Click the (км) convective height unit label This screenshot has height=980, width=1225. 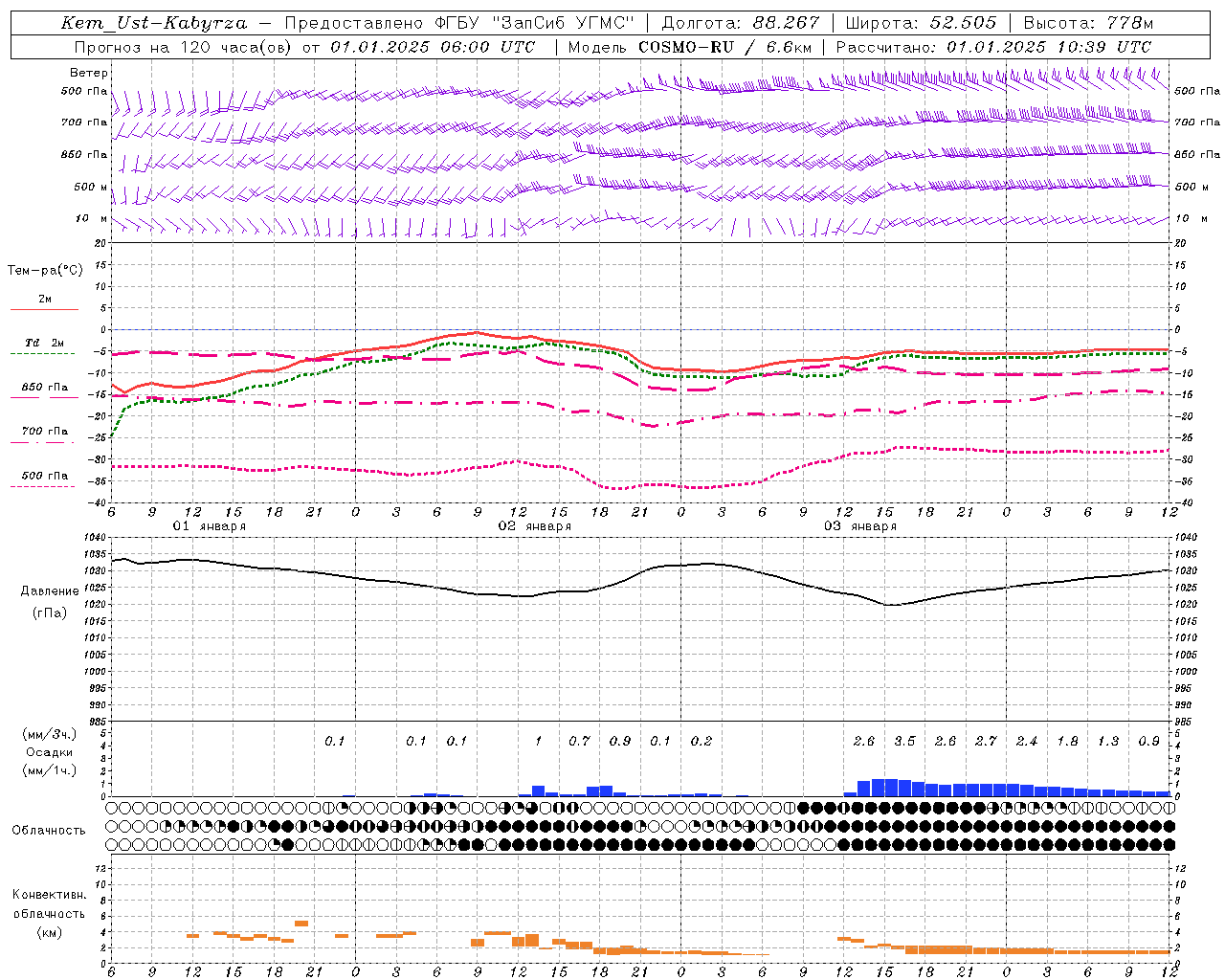49,932
